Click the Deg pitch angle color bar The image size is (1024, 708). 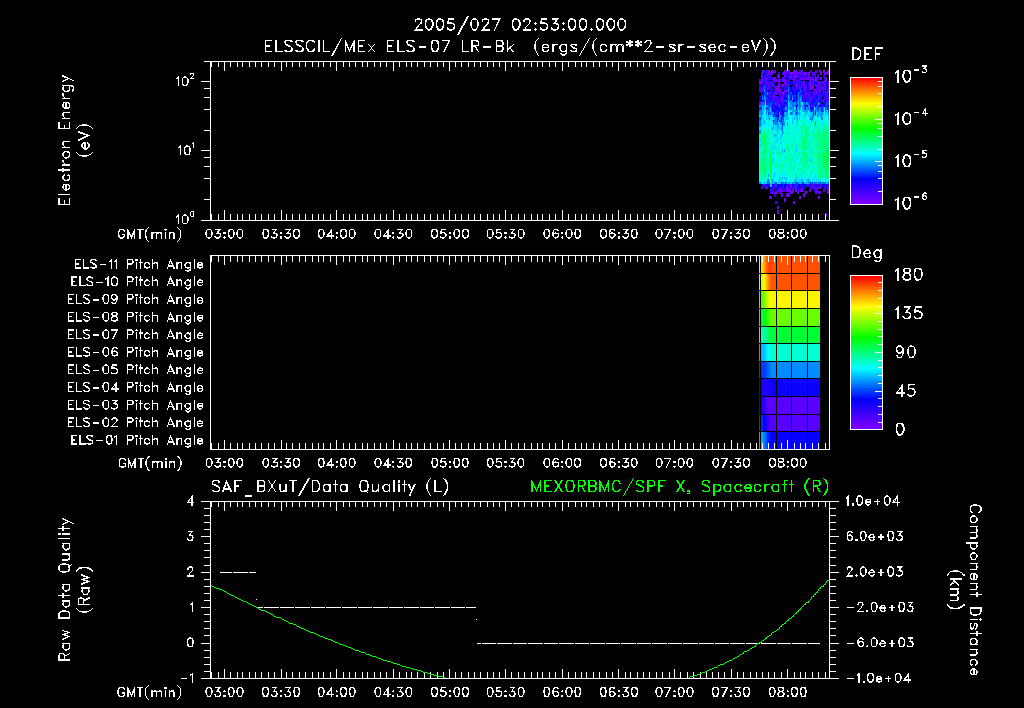point(866,353)
